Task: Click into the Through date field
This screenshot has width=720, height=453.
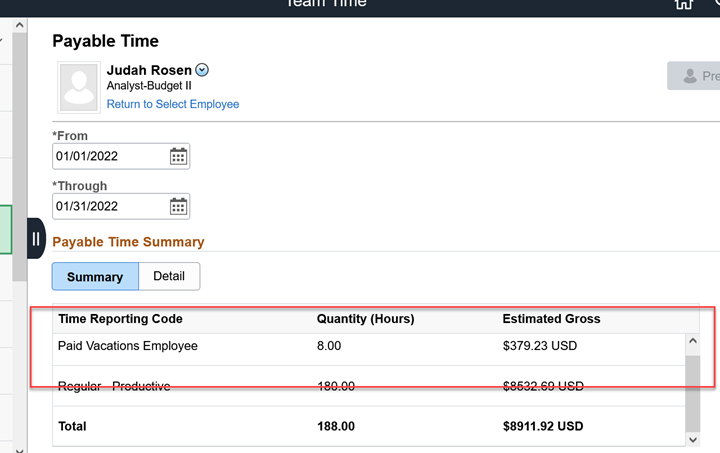Action: coord(108,206)
